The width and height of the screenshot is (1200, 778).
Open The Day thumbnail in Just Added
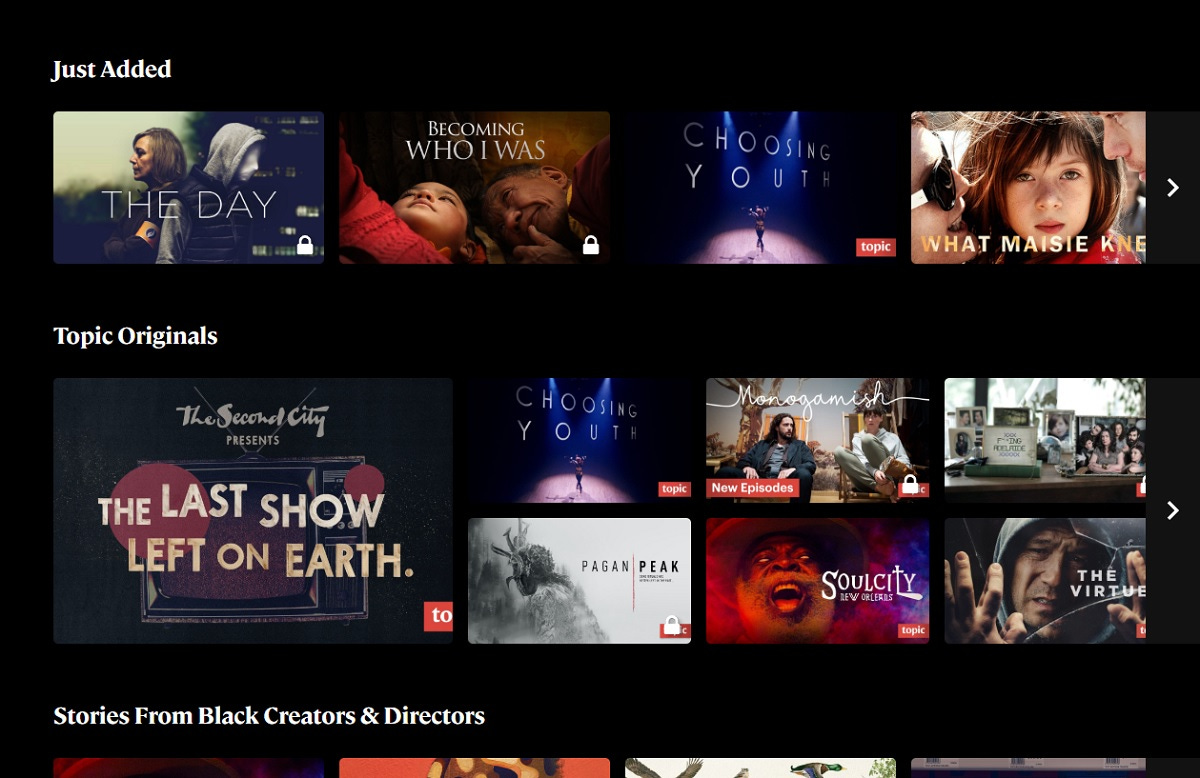pos(188,187)
